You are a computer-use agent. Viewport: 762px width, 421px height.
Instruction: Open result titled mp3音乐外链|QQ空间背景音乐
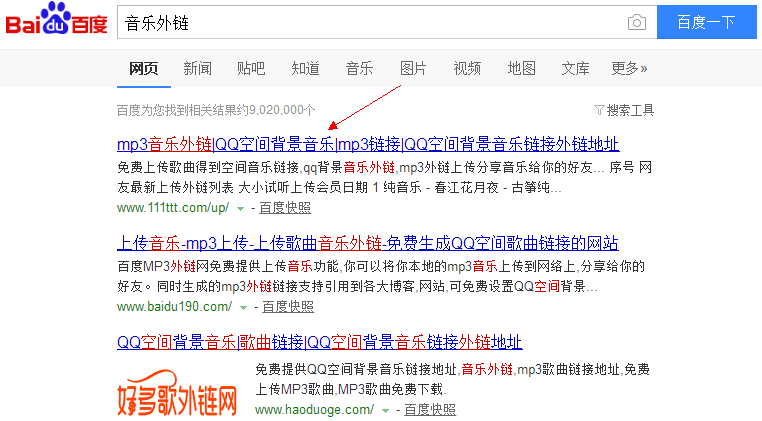pos(368,144)
